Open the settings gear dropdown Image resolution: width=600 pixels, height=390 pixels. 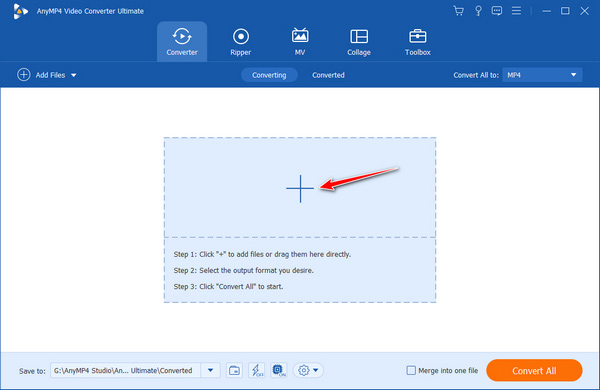pos(308,370)
